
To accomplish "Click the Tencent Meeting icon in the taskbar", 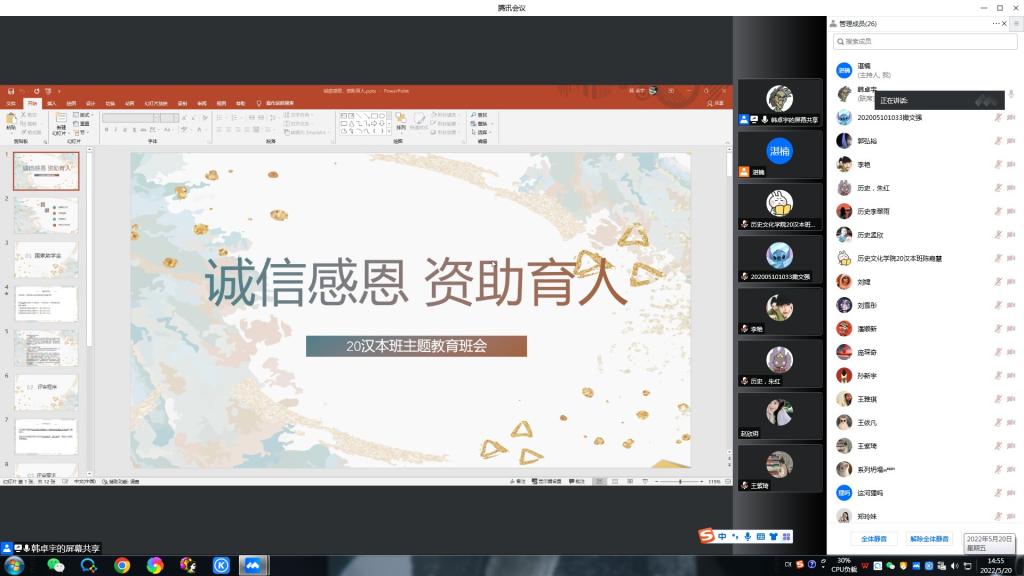I will pyautogui.click(x=252, y=565).
